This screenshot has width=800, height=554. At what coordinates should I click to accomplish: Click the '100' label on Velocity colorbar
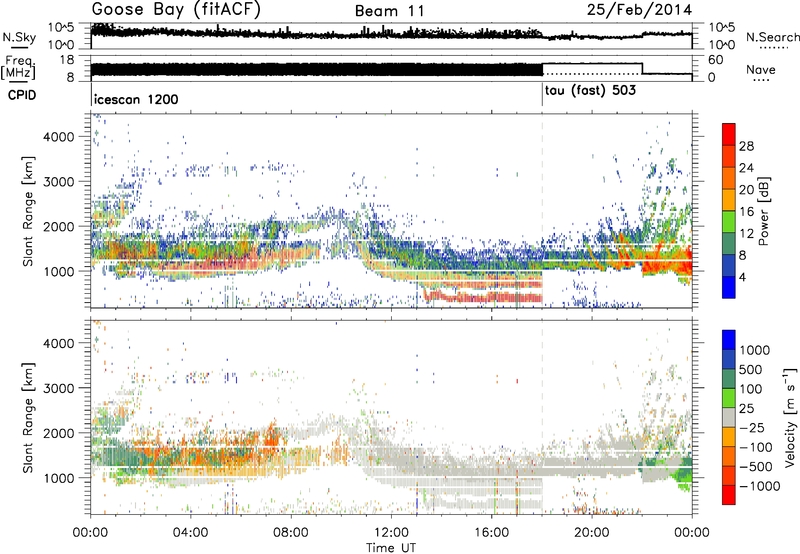tap(751, 389)
